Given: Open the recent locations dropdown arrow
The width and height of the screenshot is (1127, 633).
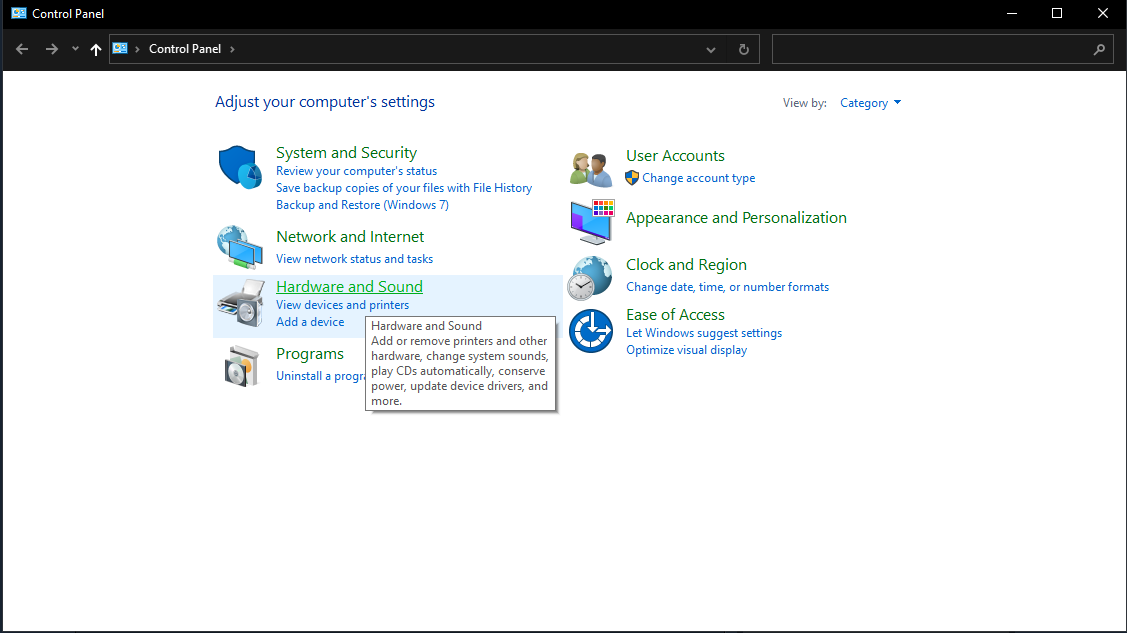Looking at the screenshot, I should pos(75,49).
